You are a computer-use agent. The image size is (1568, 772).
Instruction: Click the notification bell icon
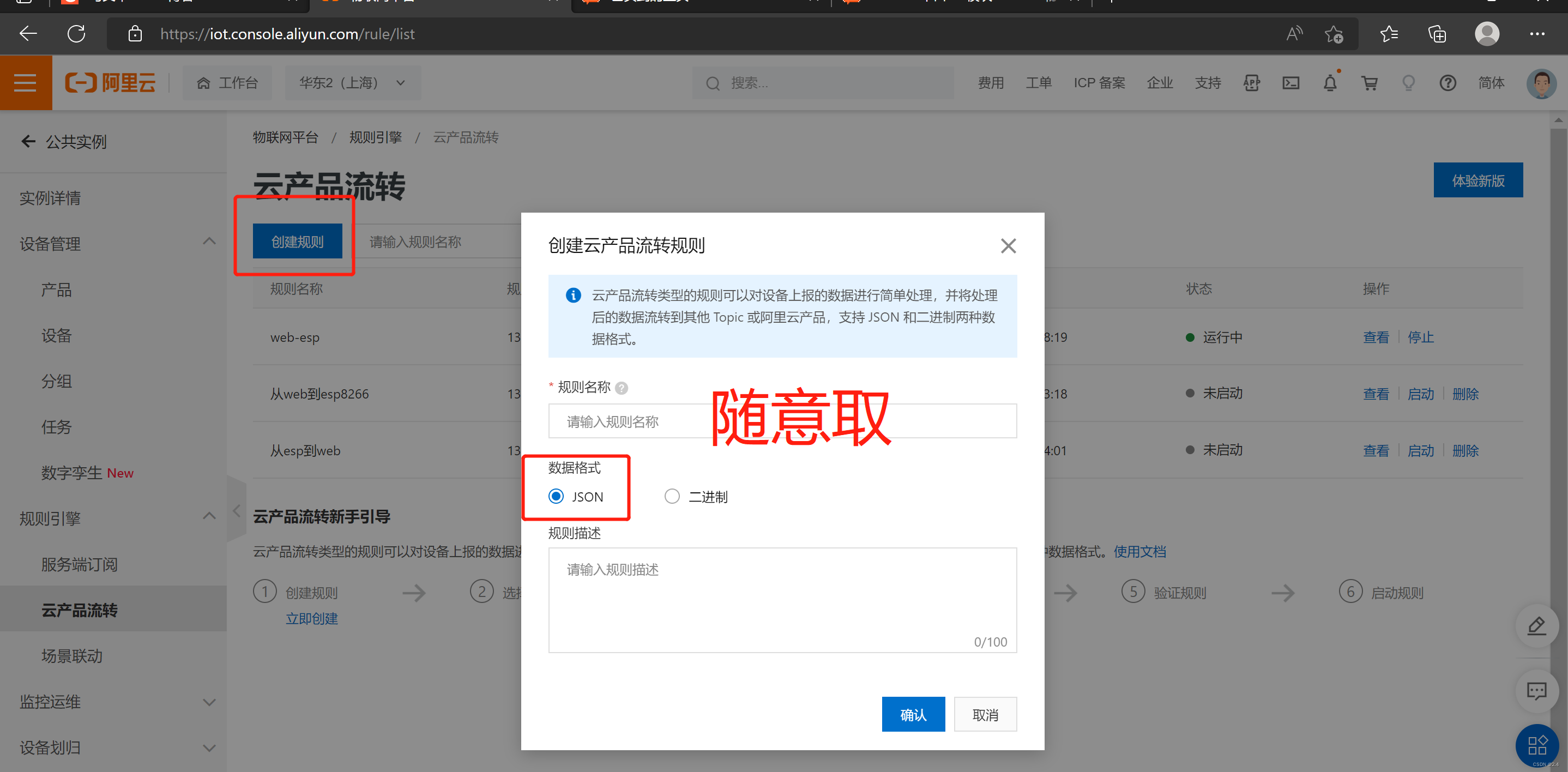pos(1330,83)
